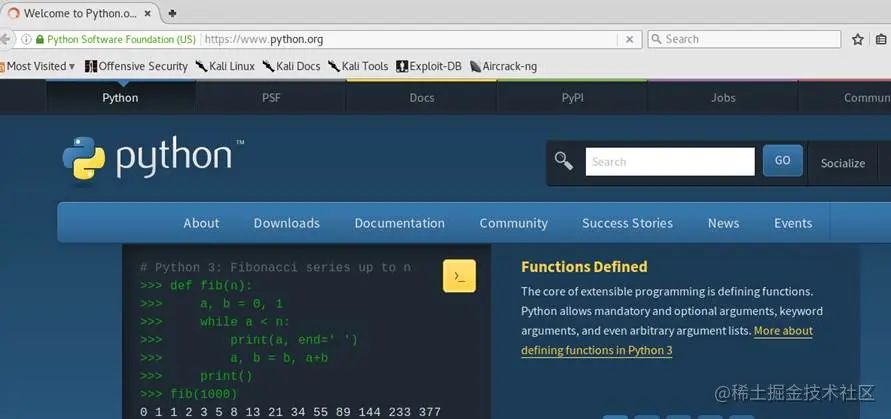The height and width of the screenshot is (419, 891).
Task: Click the Functions Defined heading
Action: tap(584, 267)
